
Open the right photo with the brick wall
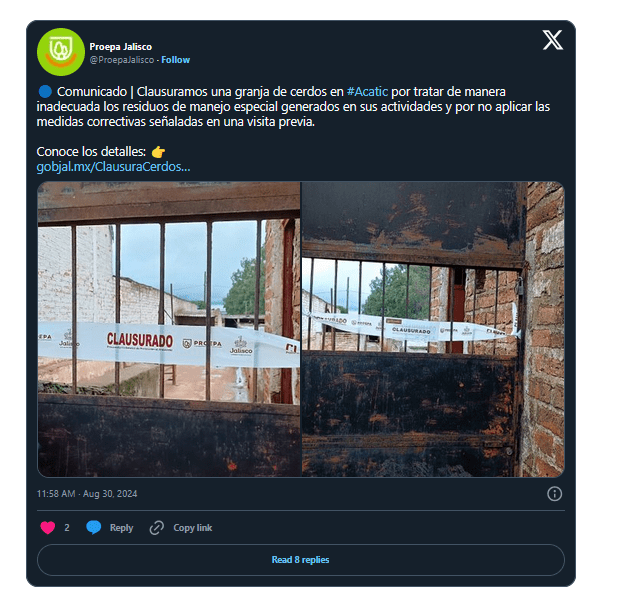tap(433, 329)
